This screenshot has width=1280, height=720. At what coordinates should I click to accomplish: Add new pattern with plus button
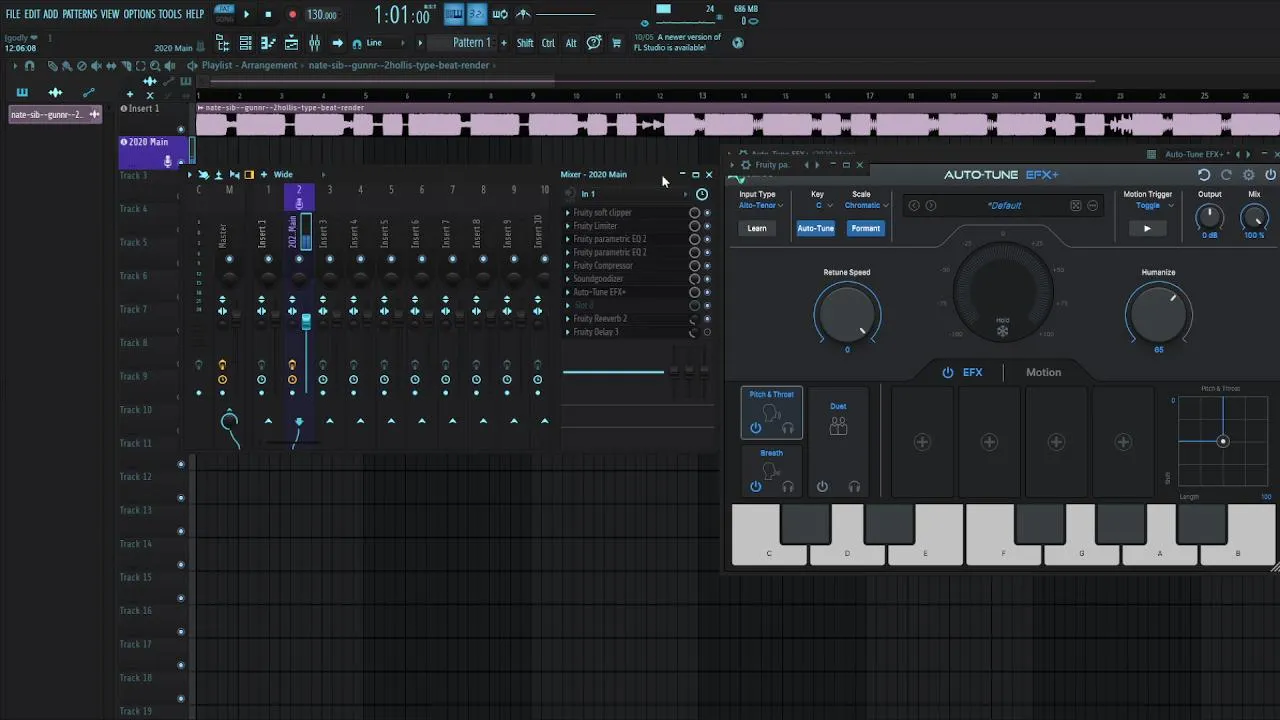coord(503,43)
